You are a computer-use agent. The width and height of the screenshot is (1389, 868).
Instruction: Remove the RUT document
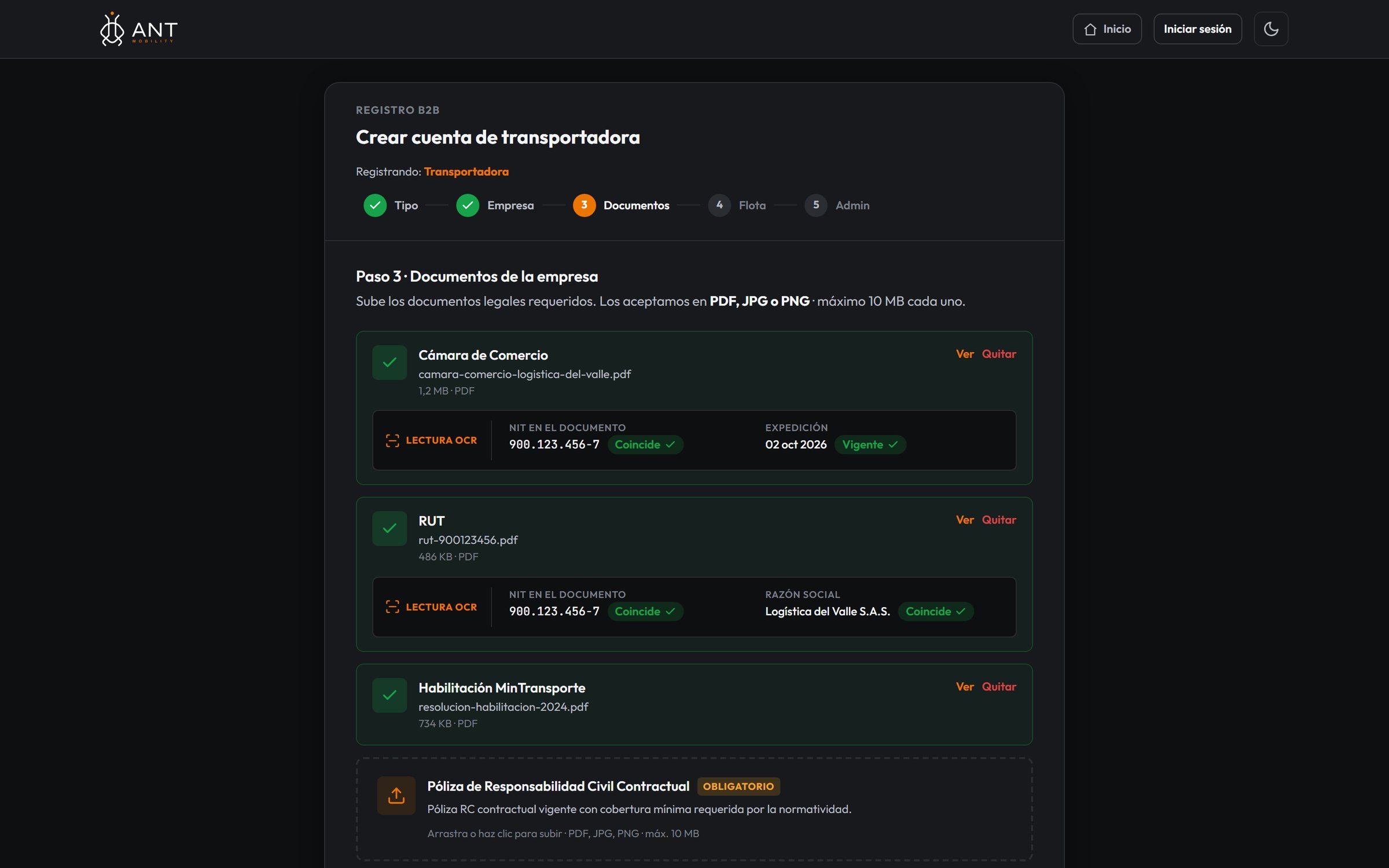[x=999, y=520]
